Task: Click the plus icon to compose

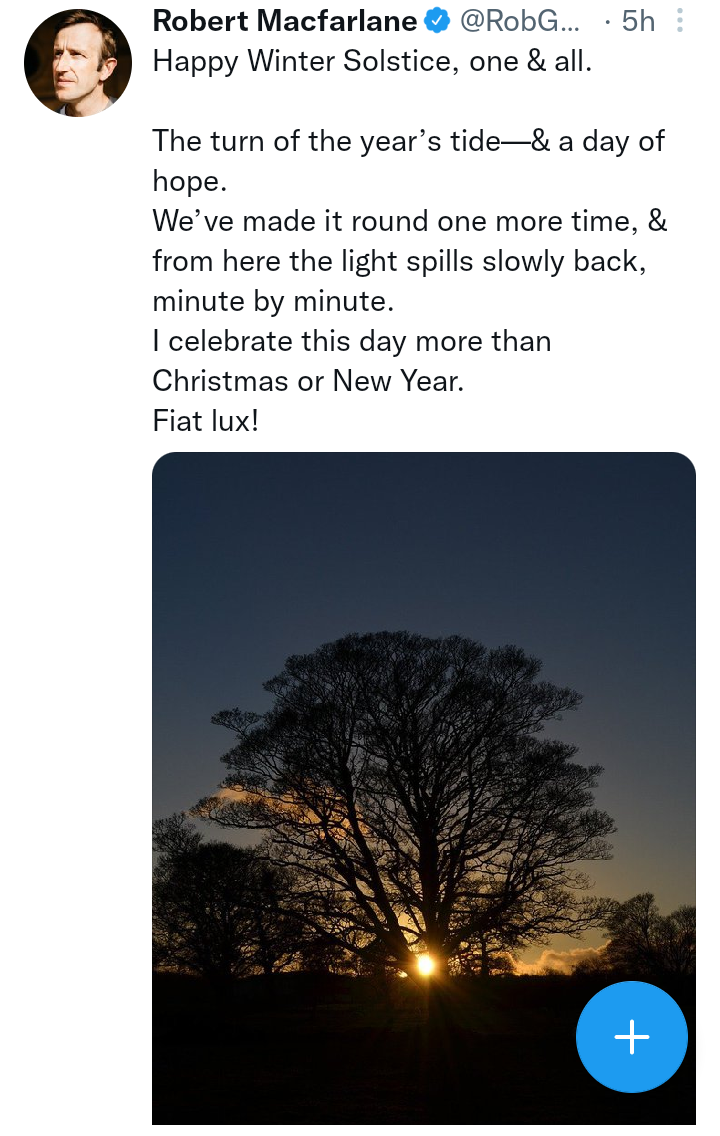Action: tap(631, 1037)
